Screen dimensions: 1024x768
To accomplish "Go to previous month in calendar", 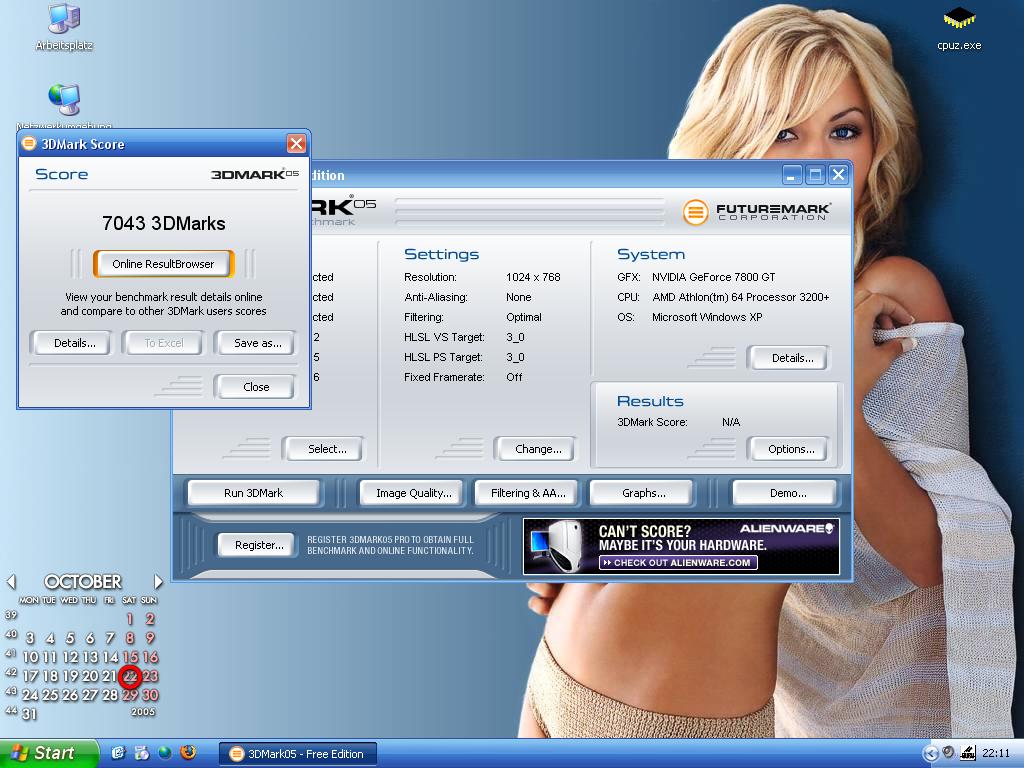I will click(x=11, y=581).
